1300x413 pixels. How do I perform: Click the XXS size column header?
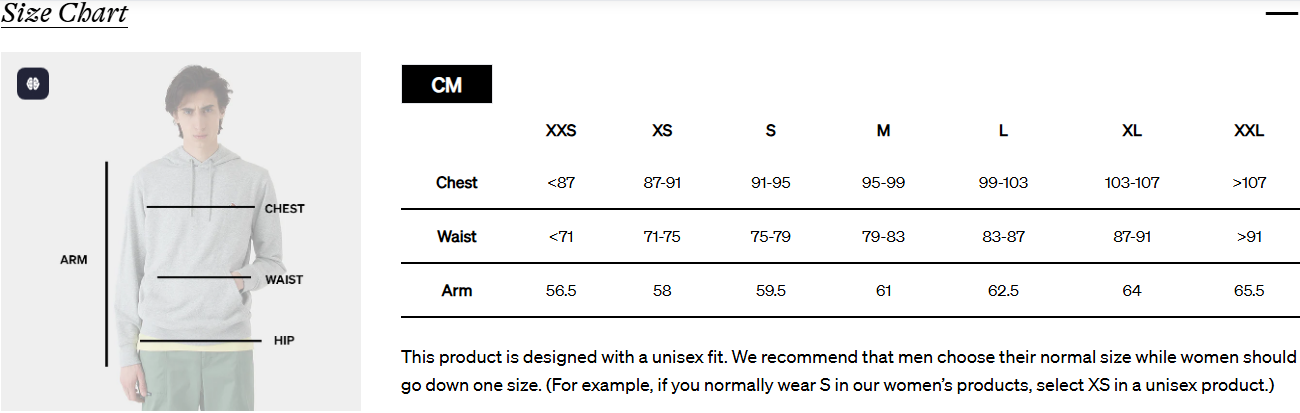click(x=561, y=131)
